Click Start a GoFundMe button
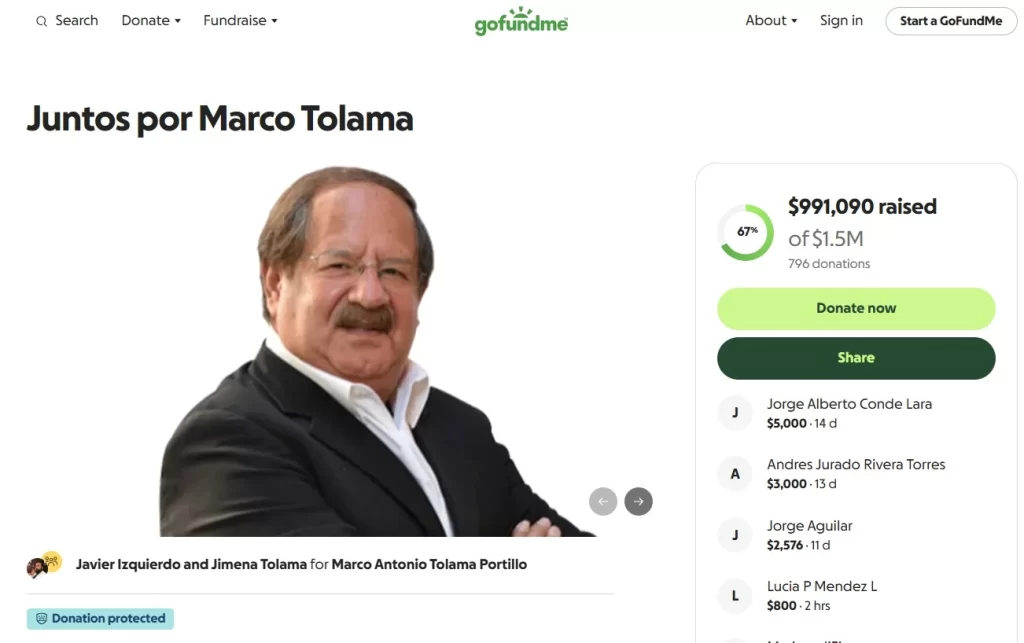 click(950, 21)
